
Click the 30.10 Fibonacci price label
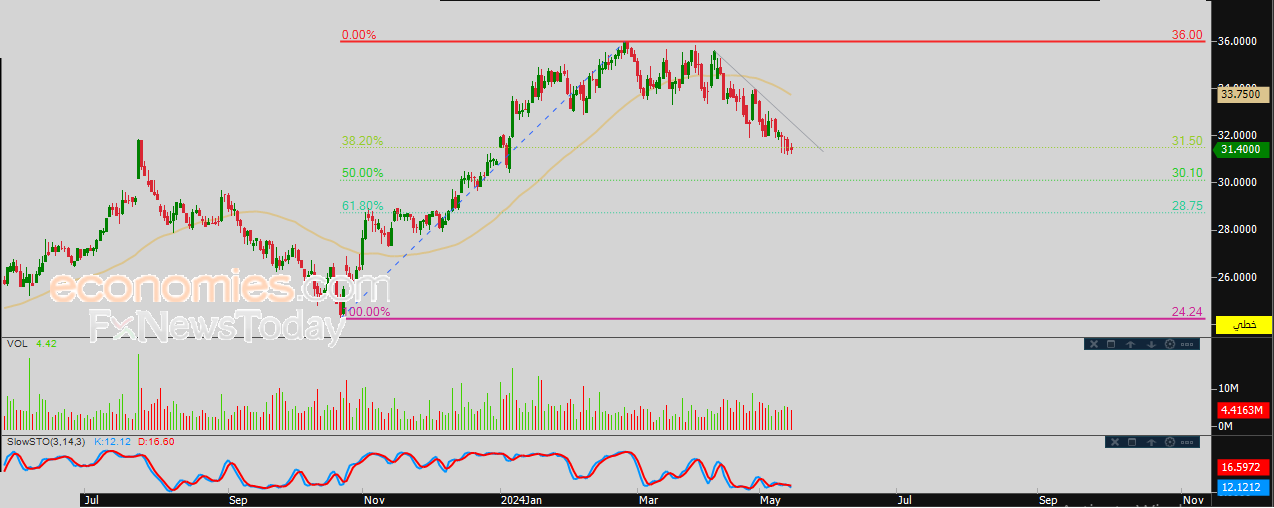point(1187,173)
